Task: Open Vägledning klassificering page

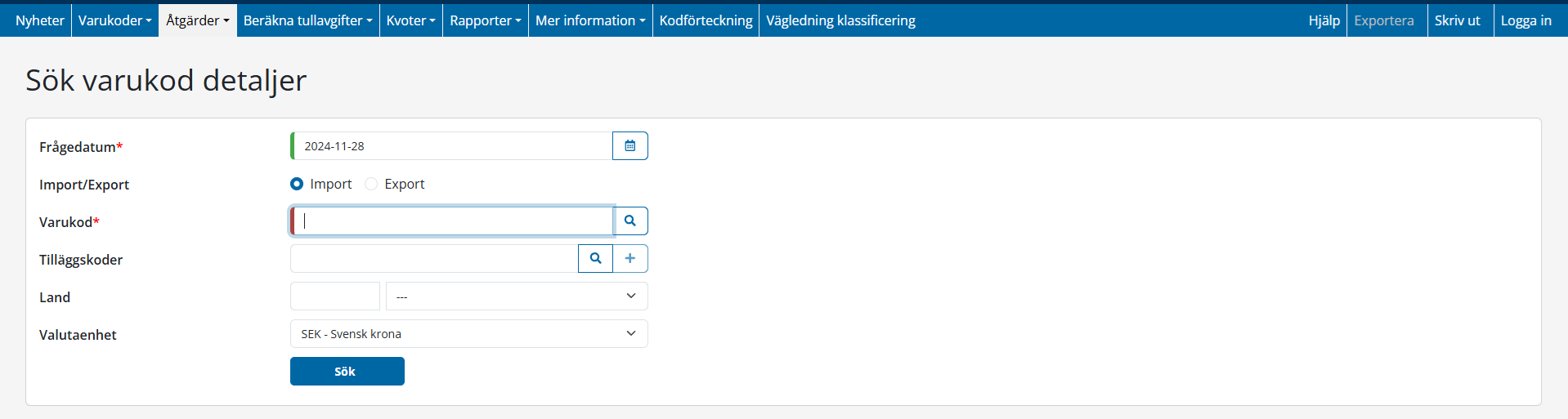Action: (x=840, y=20)
